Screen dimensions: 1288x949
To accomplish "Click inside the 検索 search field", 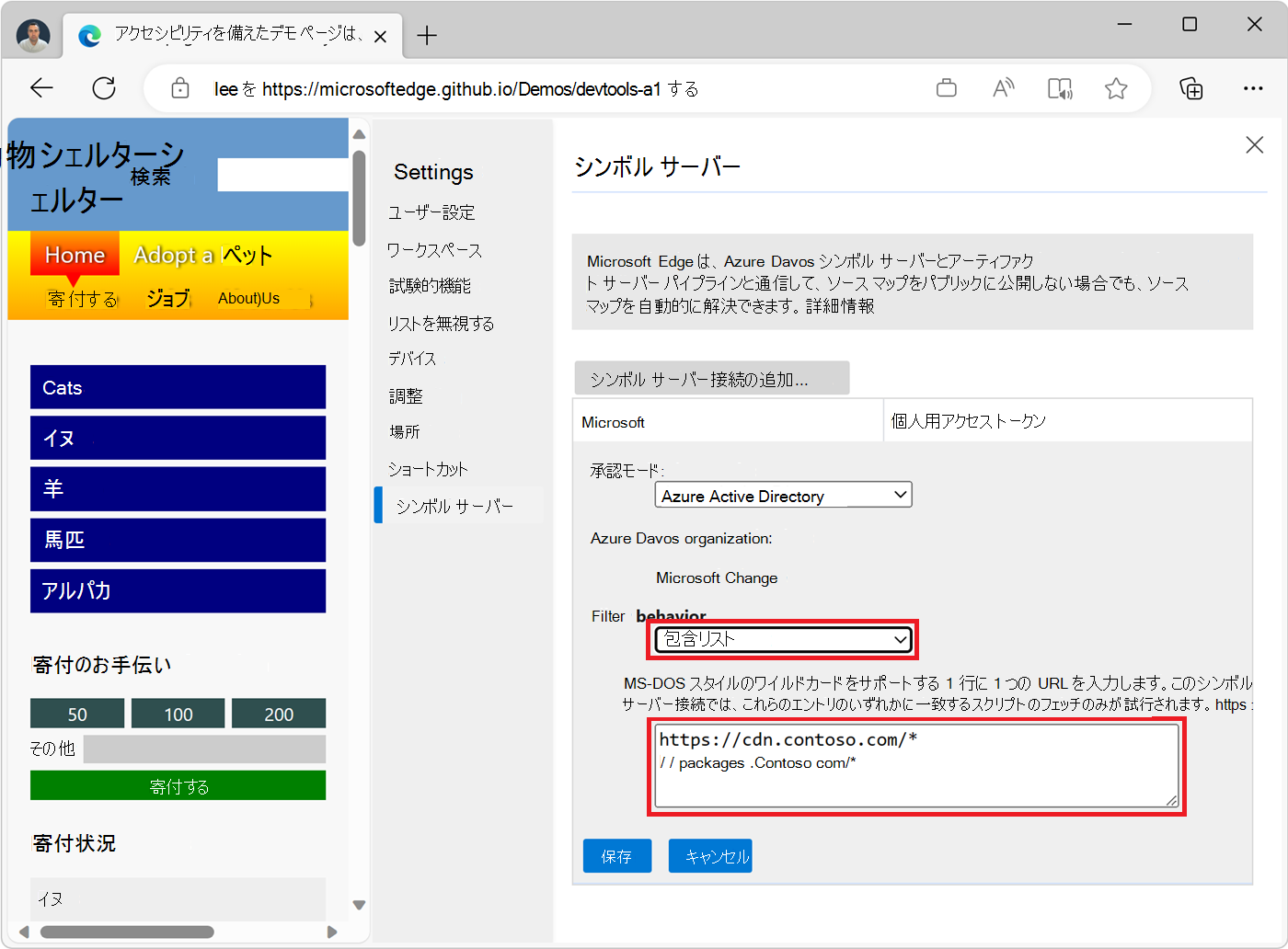I will [x=282, y=175].
